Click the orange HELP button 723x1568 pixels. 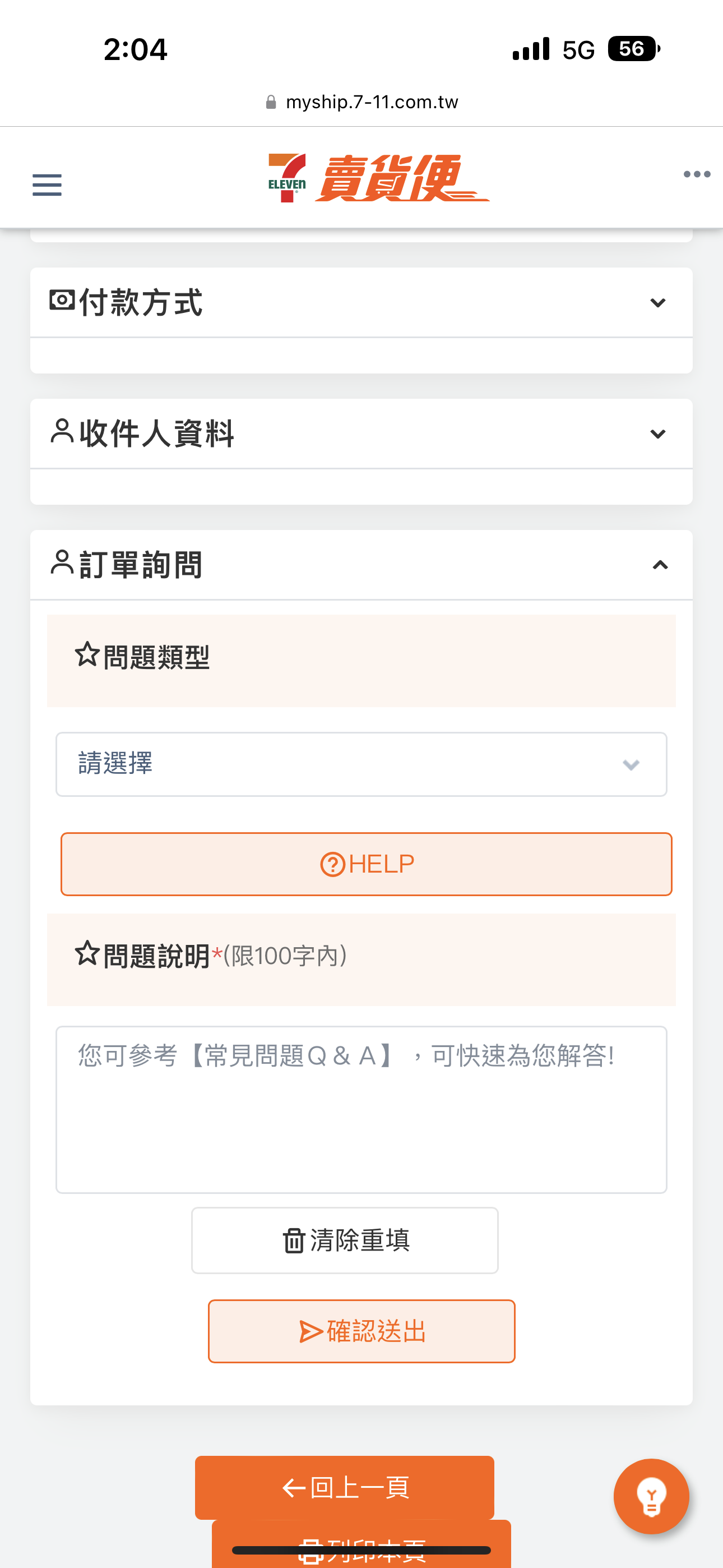(x=367, y=864)
